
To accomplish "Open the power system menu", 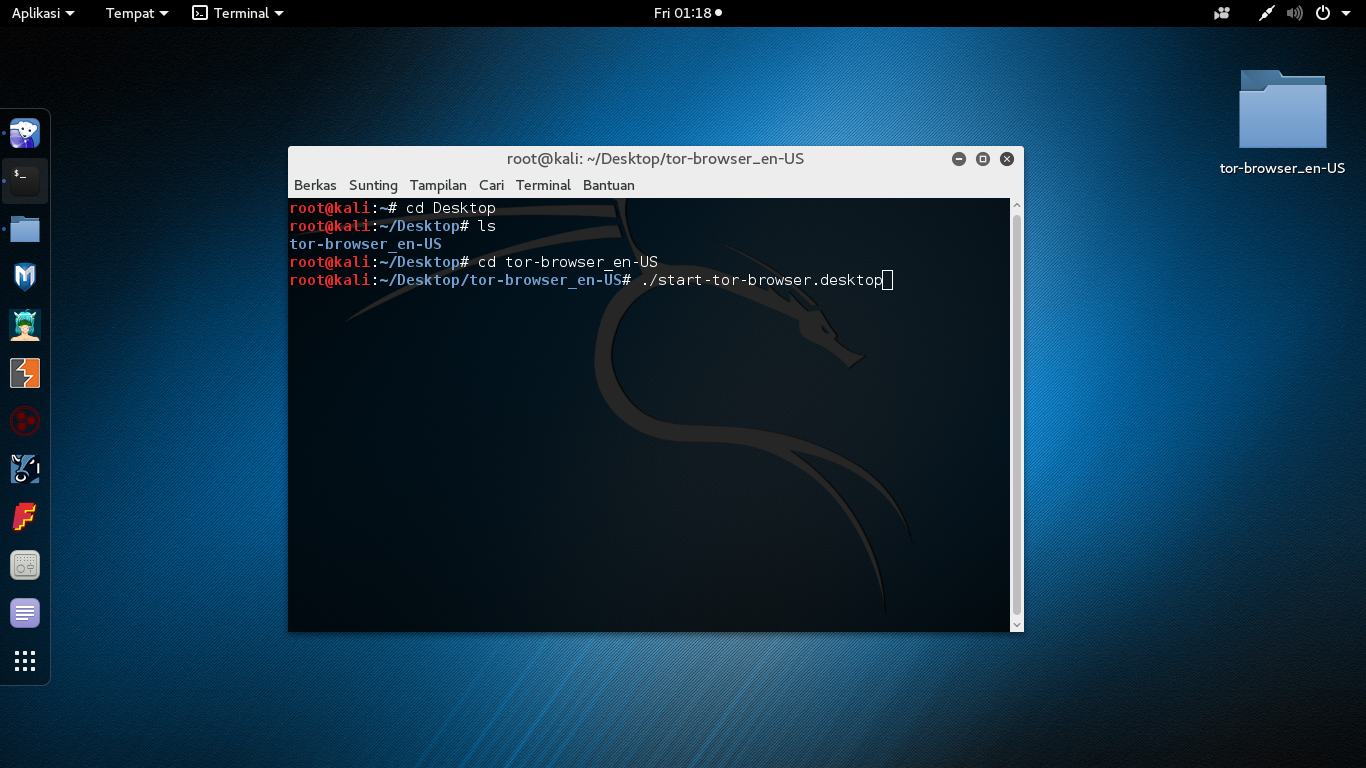I will point(1322,13).
